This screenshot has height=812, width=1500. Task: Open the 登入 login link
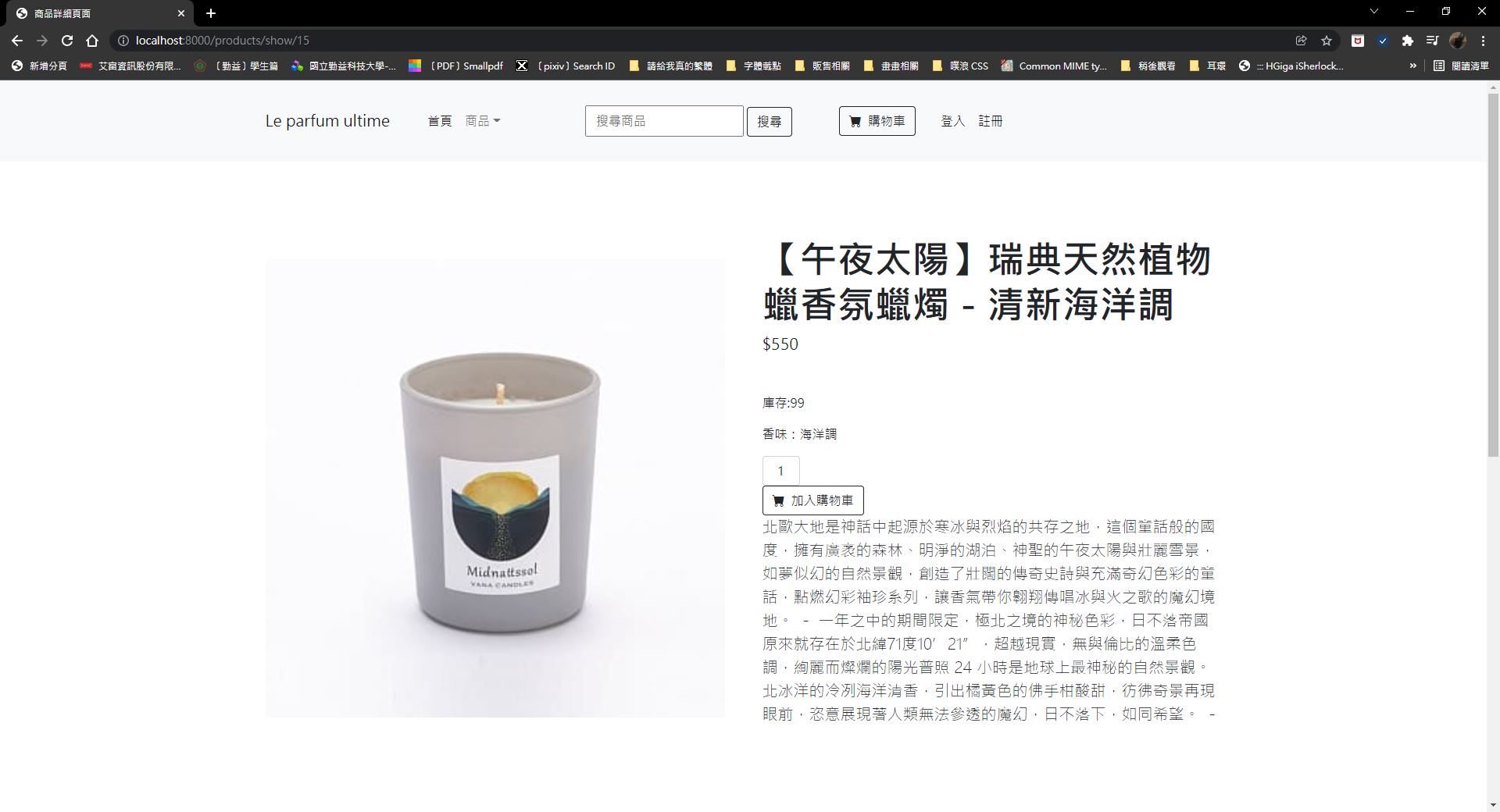(x=953, y=121)
